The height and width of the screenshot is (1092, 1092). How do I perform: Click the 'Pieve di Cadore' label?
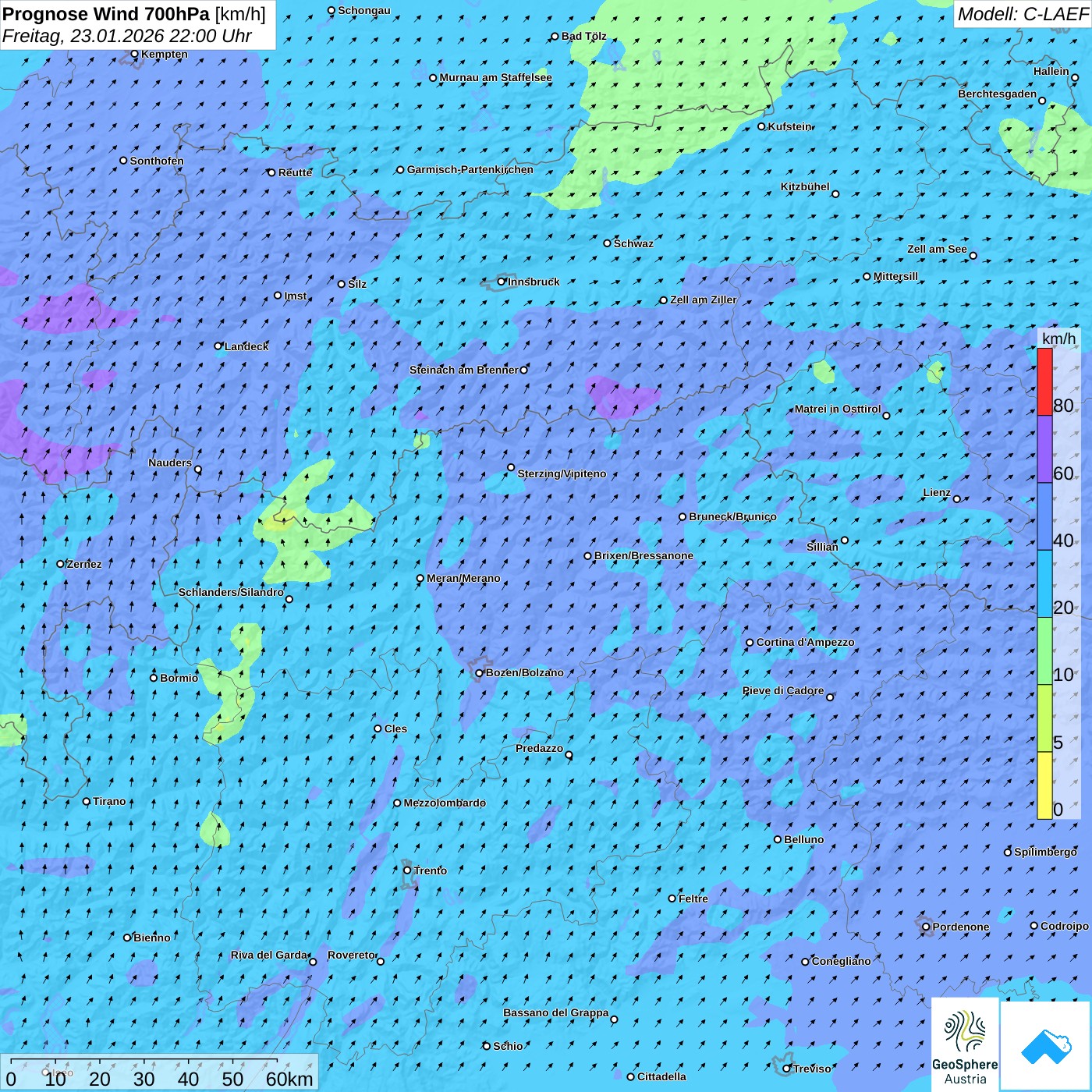click(783, 690)
